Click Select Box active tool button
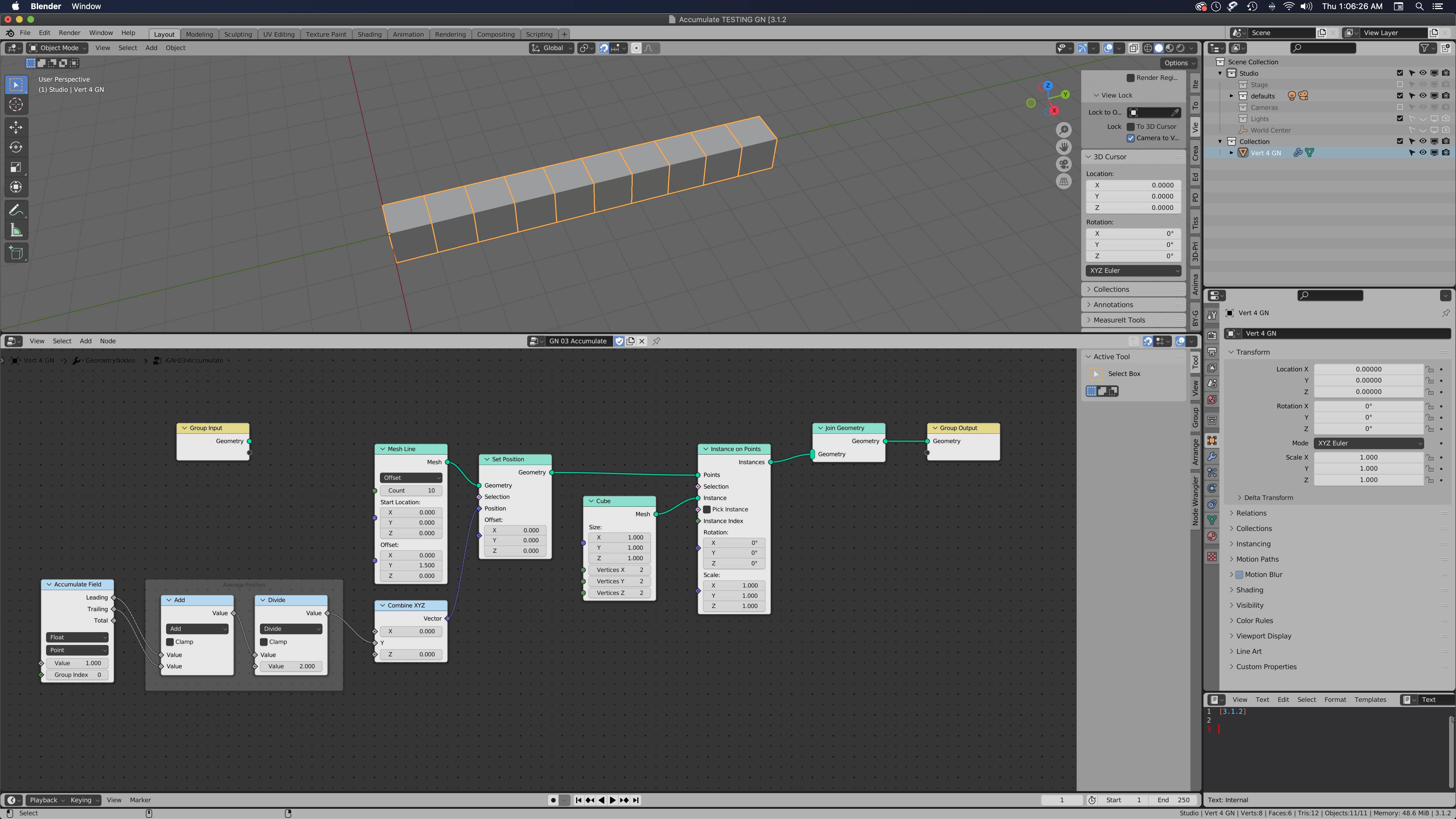Screen dimensions: 1456x819 pyautogui.click(x=1096, y=374)
